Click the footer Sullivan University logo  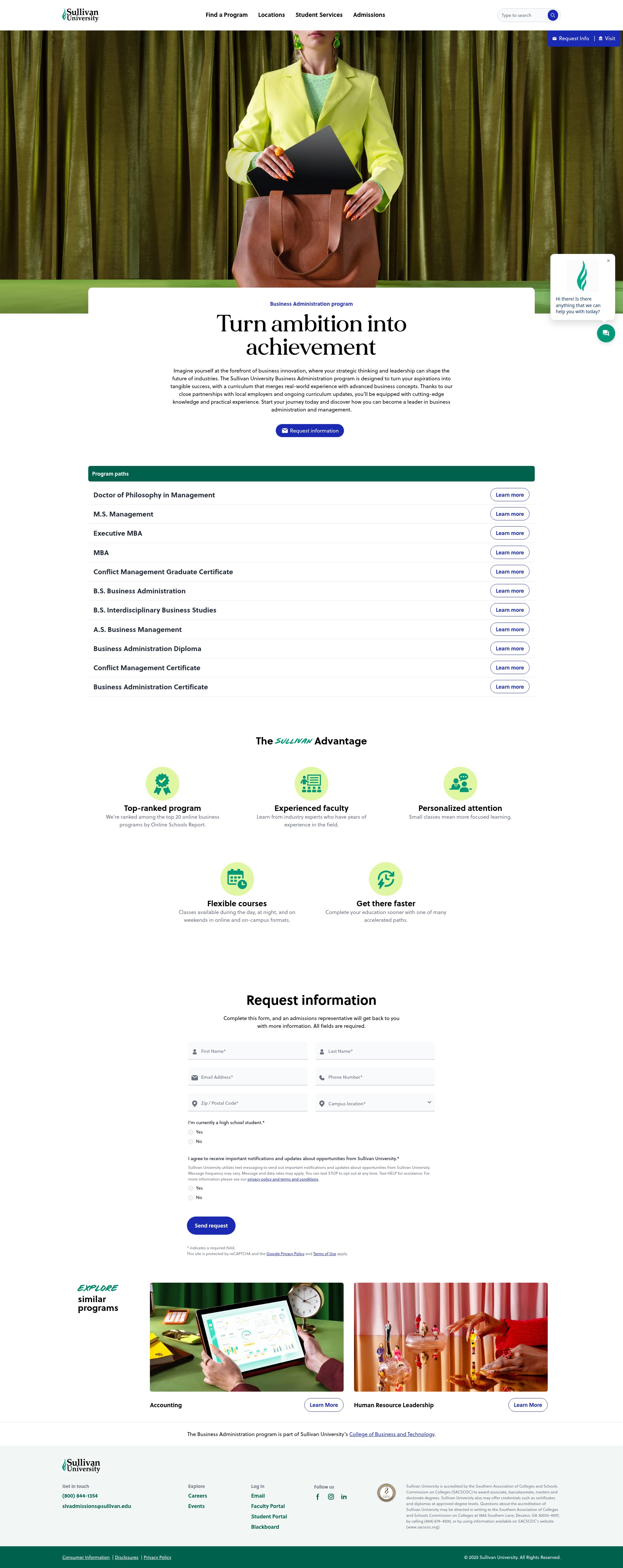click(81, 1465)
